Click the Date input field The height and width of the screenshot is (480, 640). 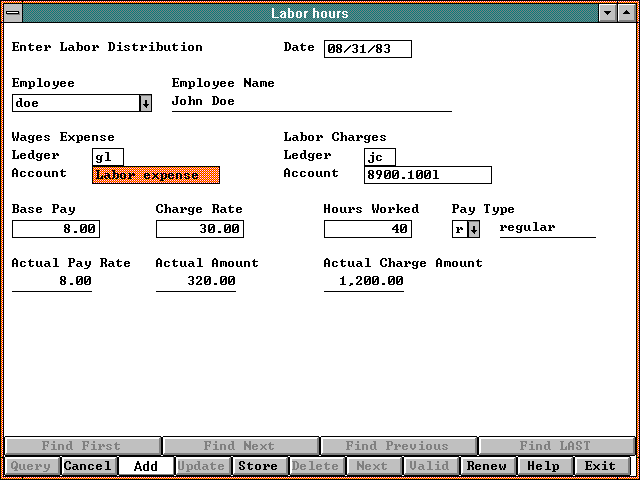pos(367,49)
